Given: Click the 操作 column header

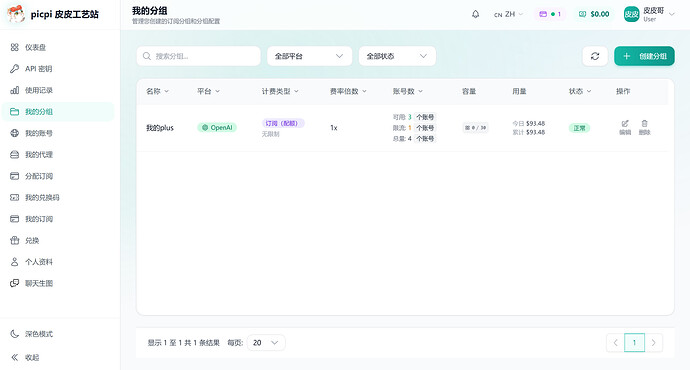Looking at the screenshot, I should click(x=623, y=91).
